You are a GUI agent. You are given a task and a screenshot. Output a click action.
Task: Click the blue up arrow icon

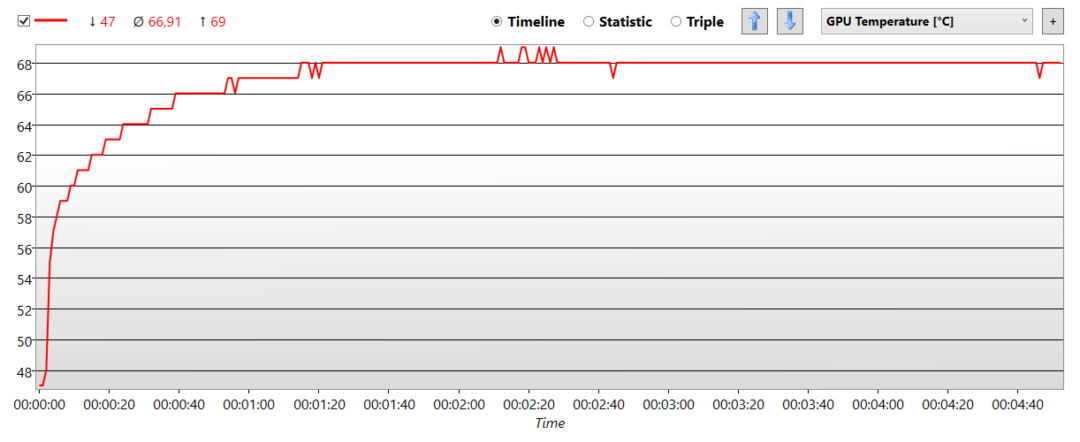(x=754, y=21)
